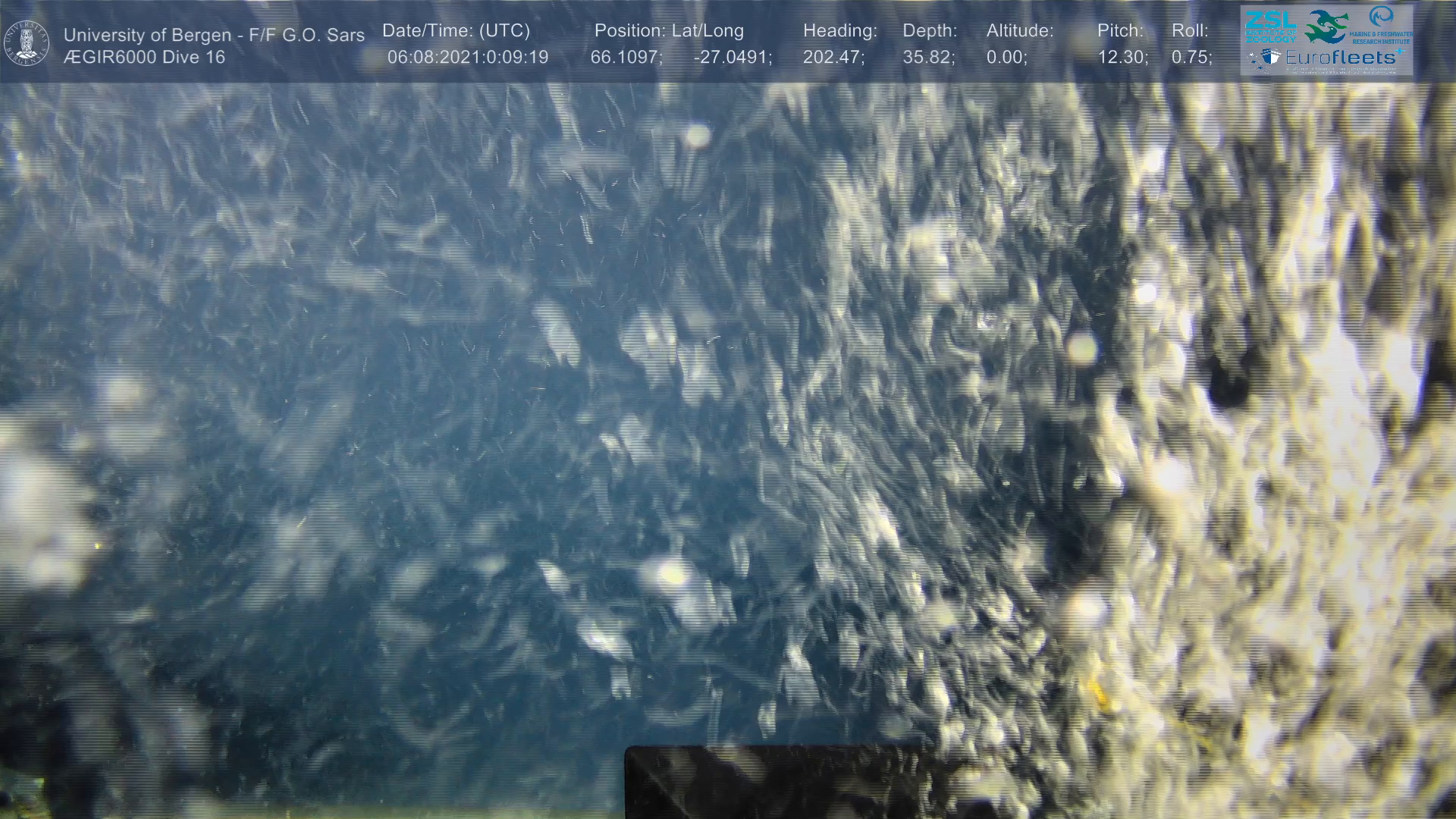
Task: Click the University of Bergen seal logo
Action: coord(27,42)
